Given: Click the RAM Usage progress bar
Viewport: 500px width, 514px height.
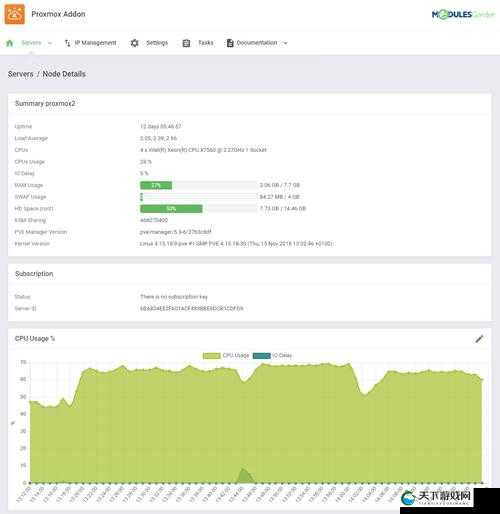Looking at the screenshot, I should 199,185.
